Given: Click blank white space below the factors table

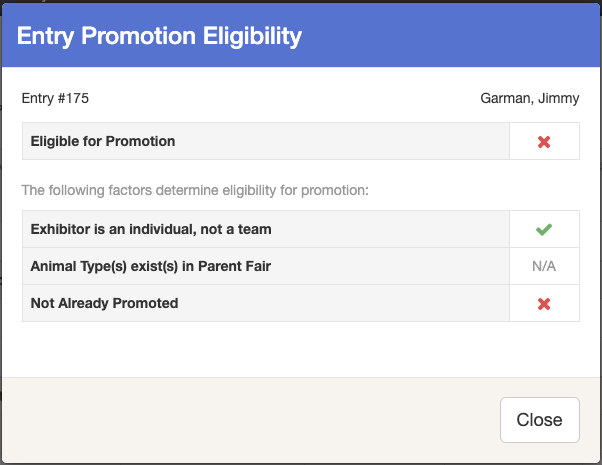Looking at the screenshot, I should 300,350.
